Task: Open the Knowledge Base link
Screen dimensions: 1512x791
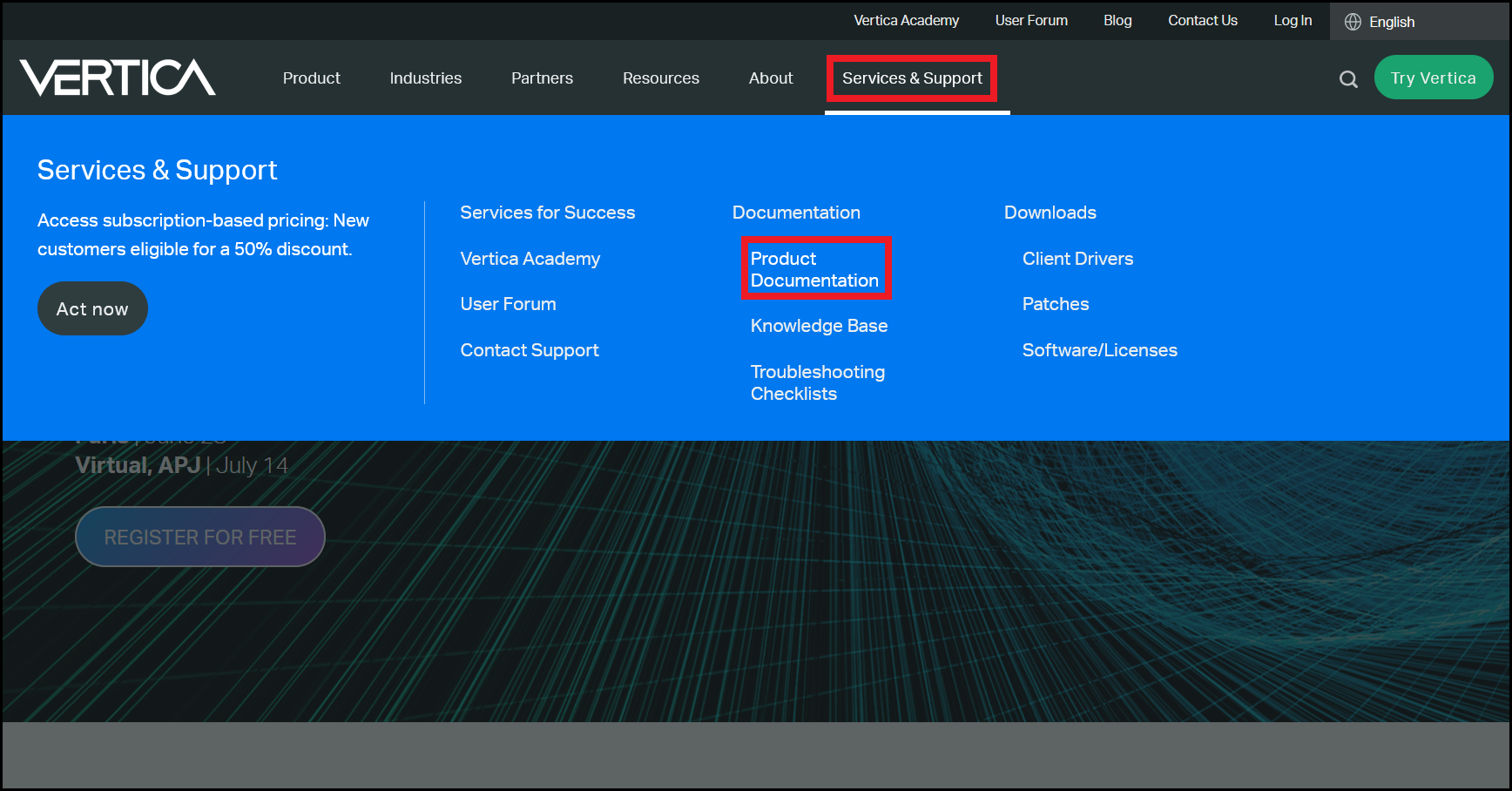Action: tap(820, 326)
